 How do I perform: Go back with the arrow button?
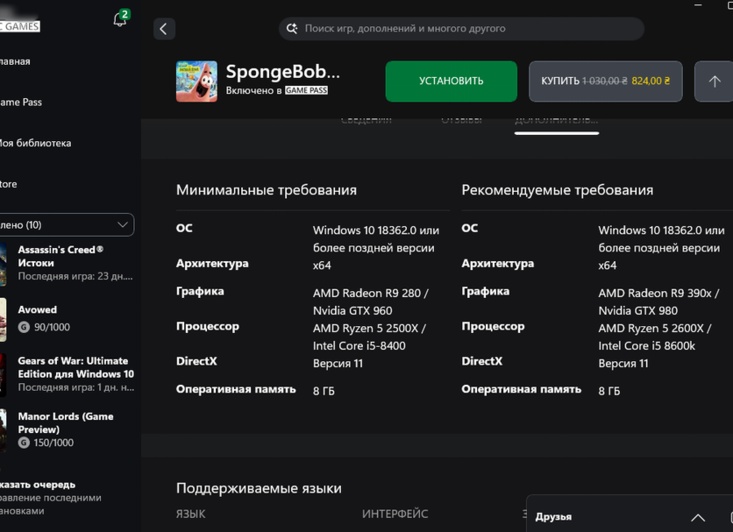[164, 29]
